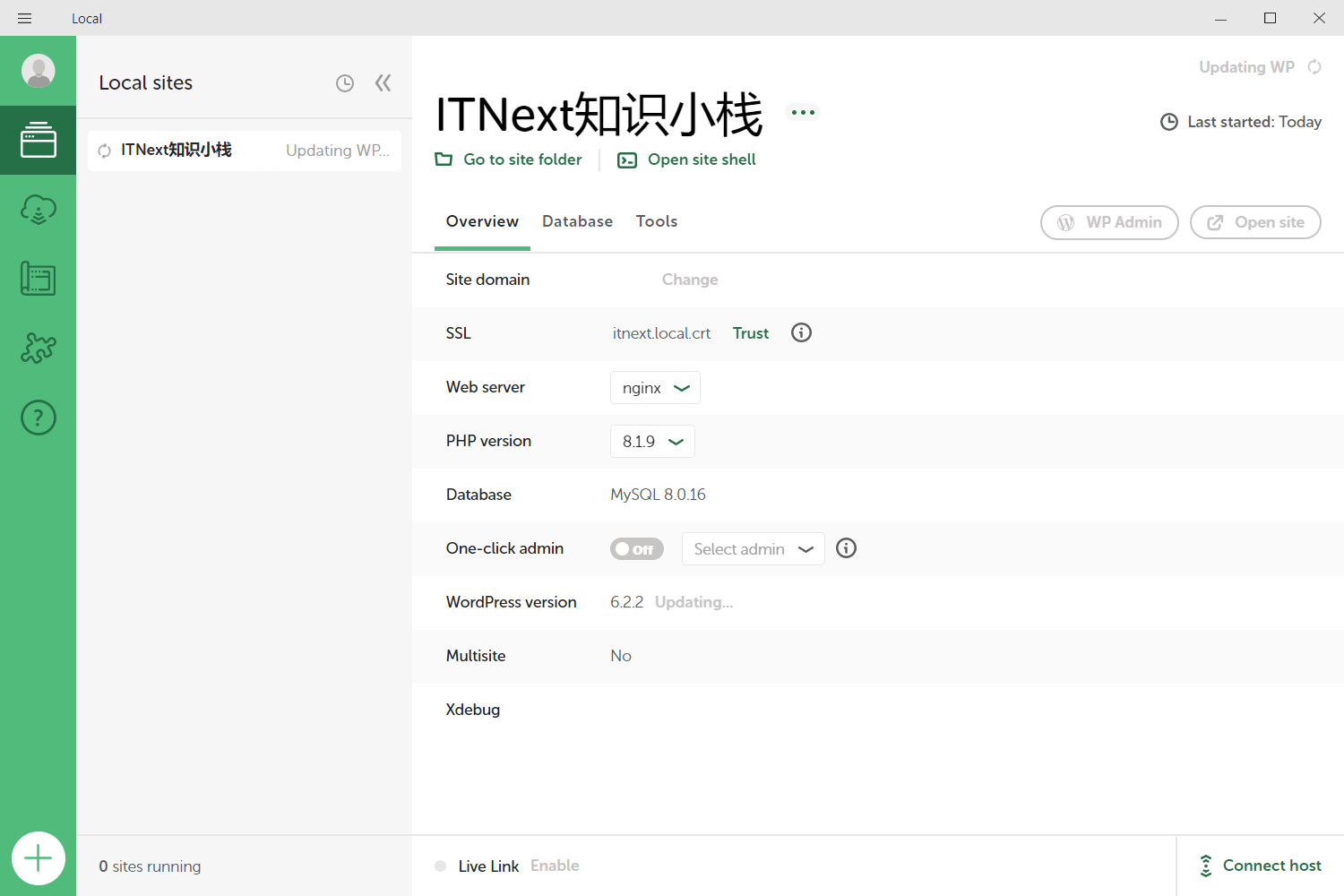Click Go to site folder link

(509, 159)
